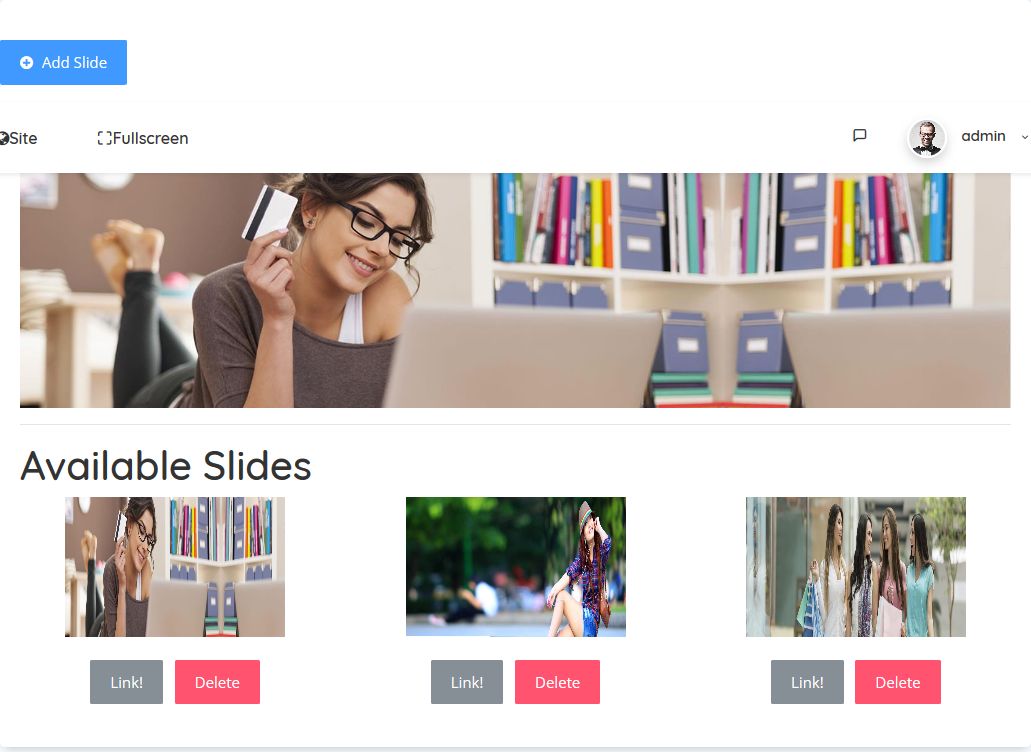This screenshot has width=1031, height=752.
Task: Click the large slide preview banner image
Action: click(x=515, y=290)
